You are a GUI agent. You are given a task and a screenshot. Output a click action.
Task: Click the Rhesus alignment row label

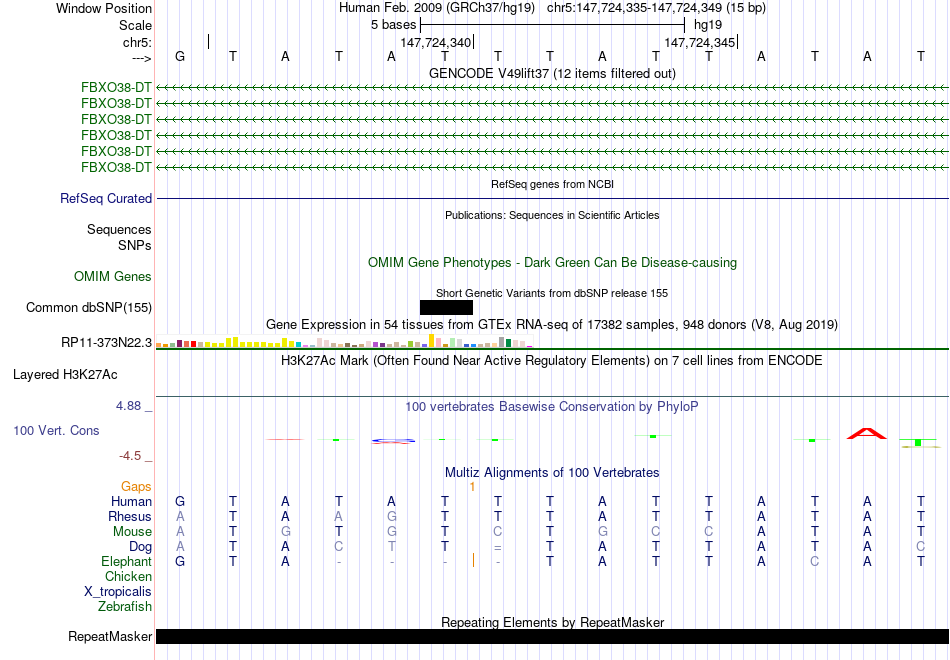click(x=130, y=516)
